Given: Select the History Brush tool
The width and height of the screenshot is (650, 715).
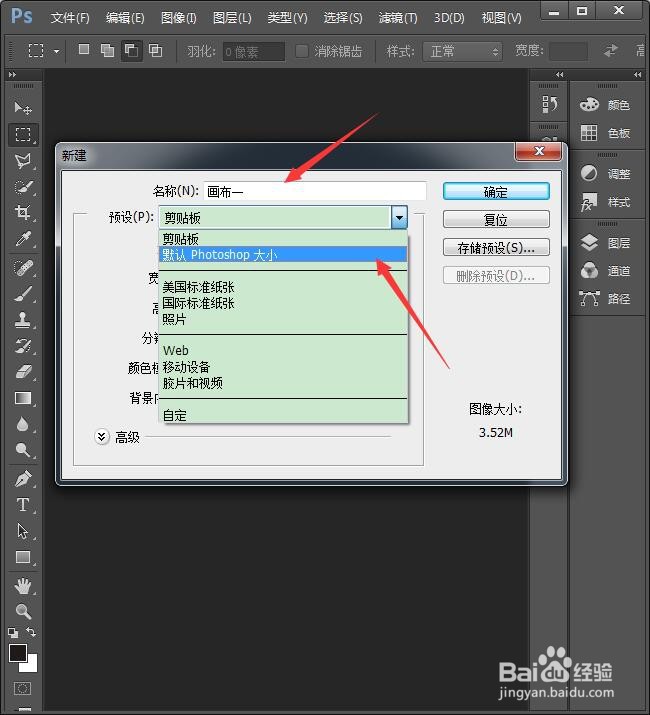Looking at the screenshot, I should click(23, 346).
